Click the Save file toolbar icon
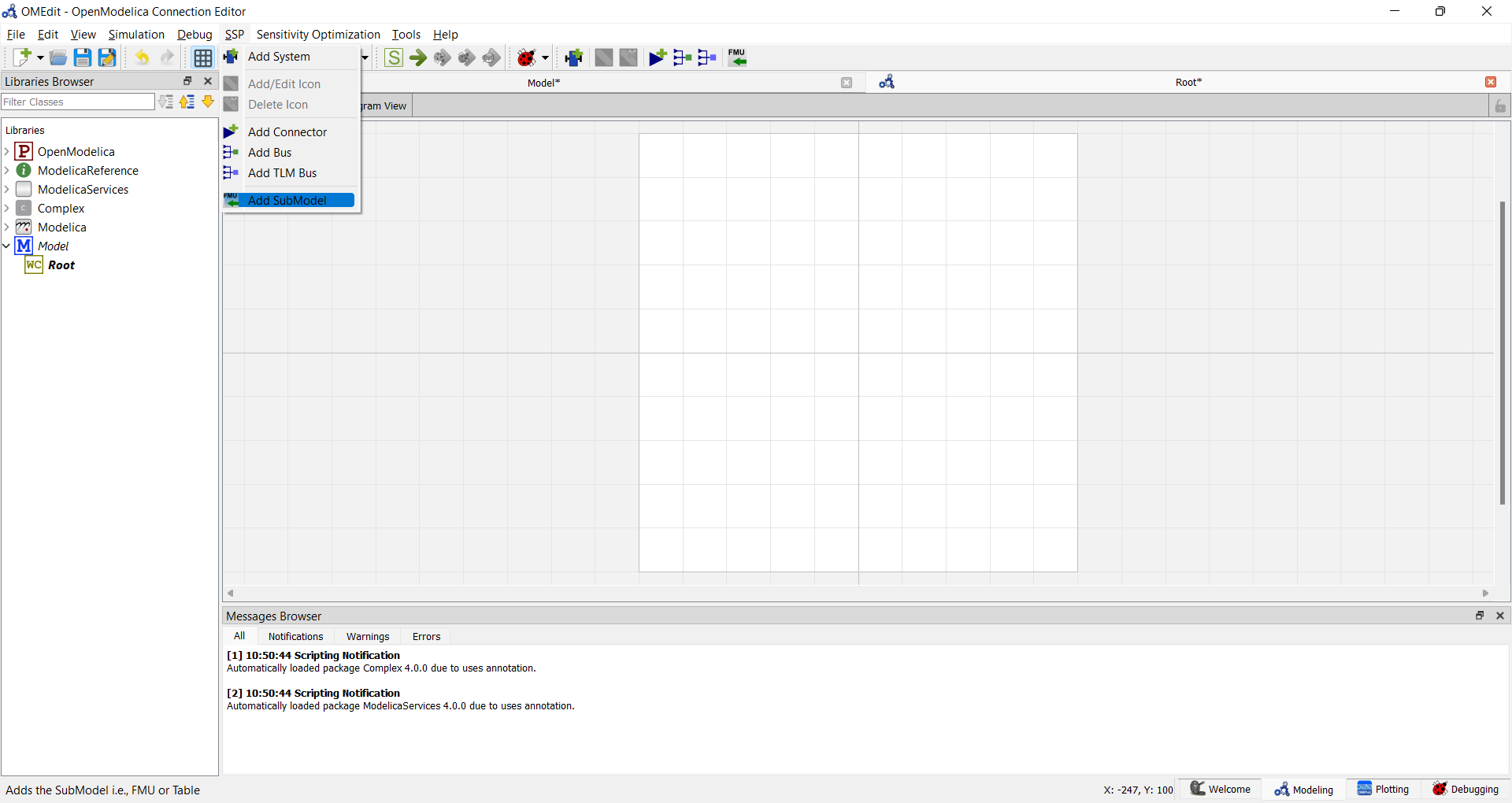1512x803 pixels. click(82, 57)
